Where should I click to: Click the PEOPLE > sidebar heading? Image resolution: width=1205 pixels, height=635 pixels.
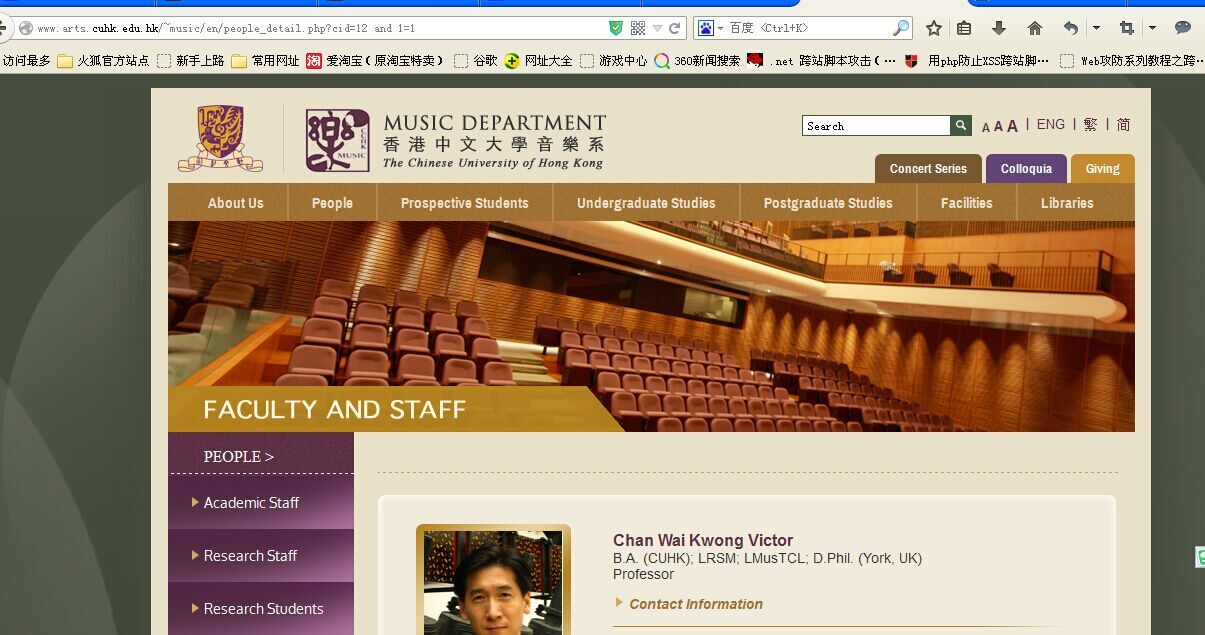239,456
